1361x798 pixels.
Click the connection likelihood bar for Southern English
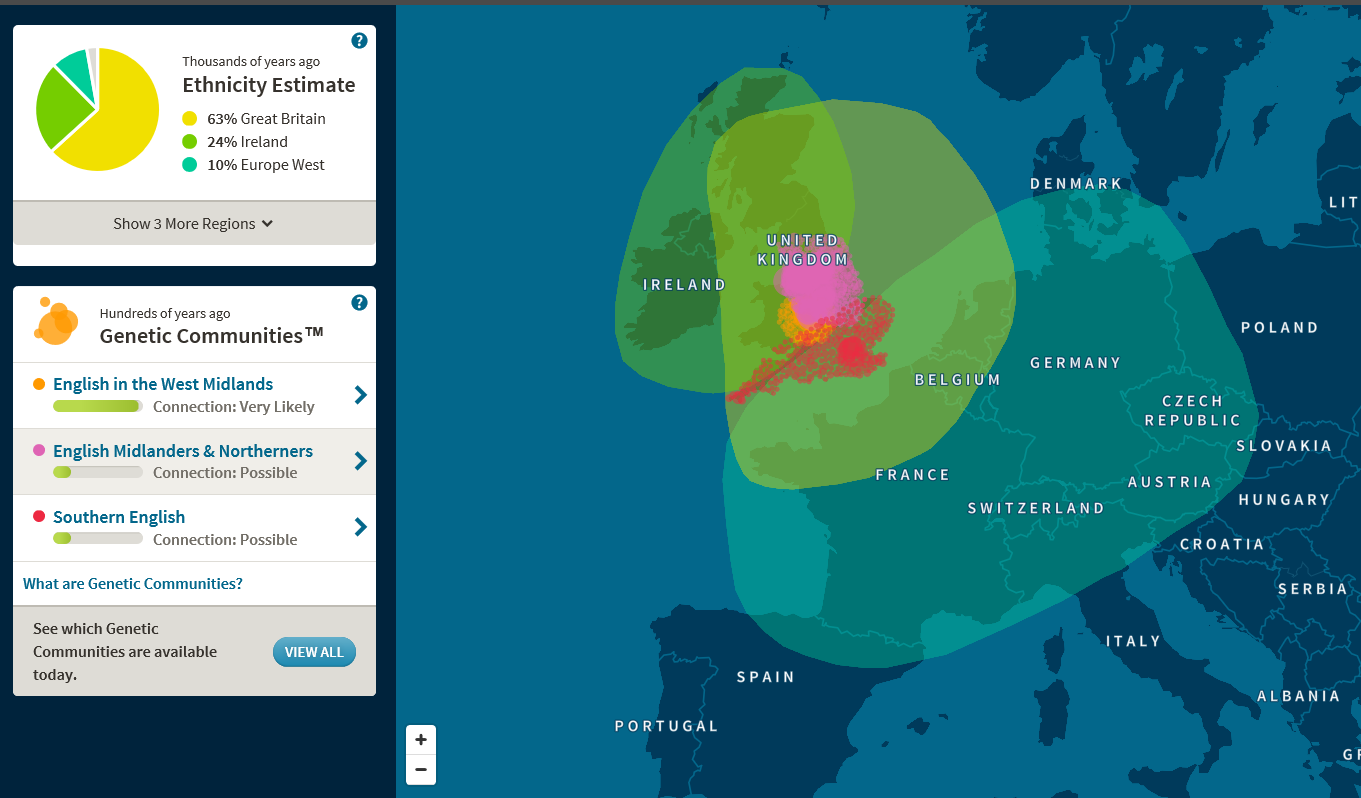coord(97,537)
